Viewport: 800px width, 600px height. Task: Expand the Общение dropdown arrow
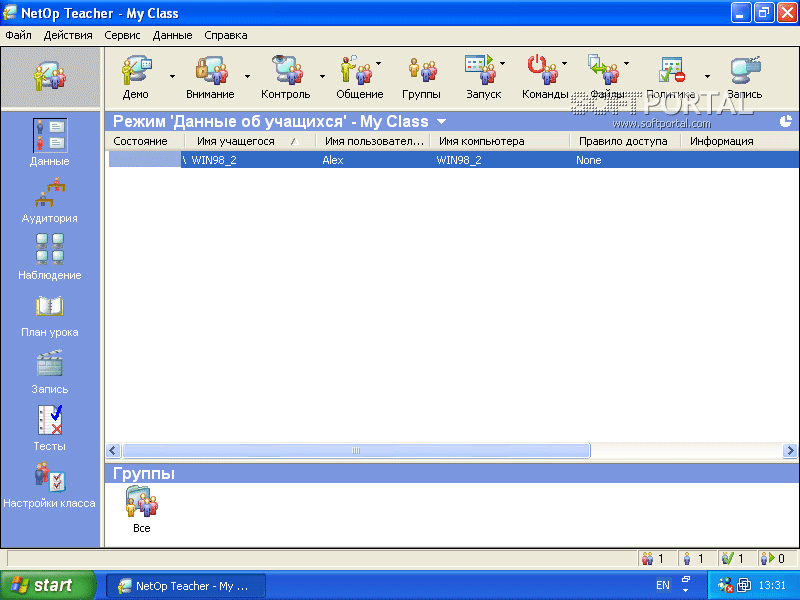(x=379, y=64)
